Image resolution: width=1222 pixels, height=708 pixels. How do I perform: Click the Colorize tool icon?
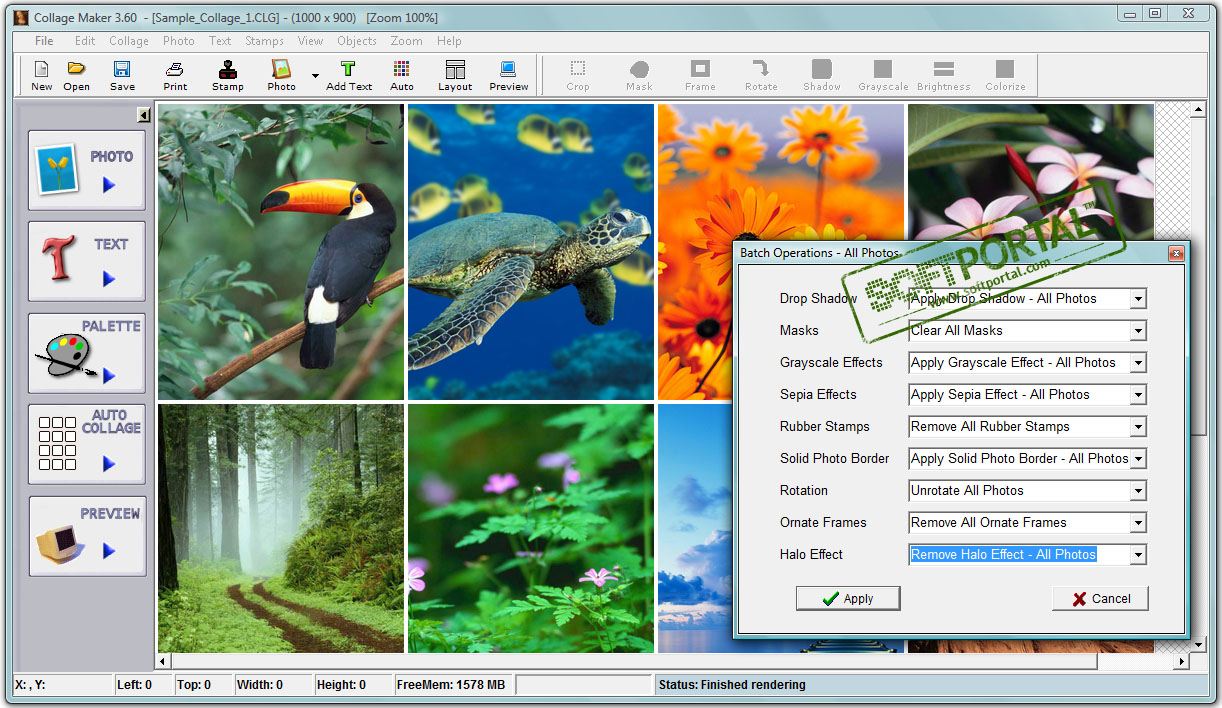[1005, 75]
